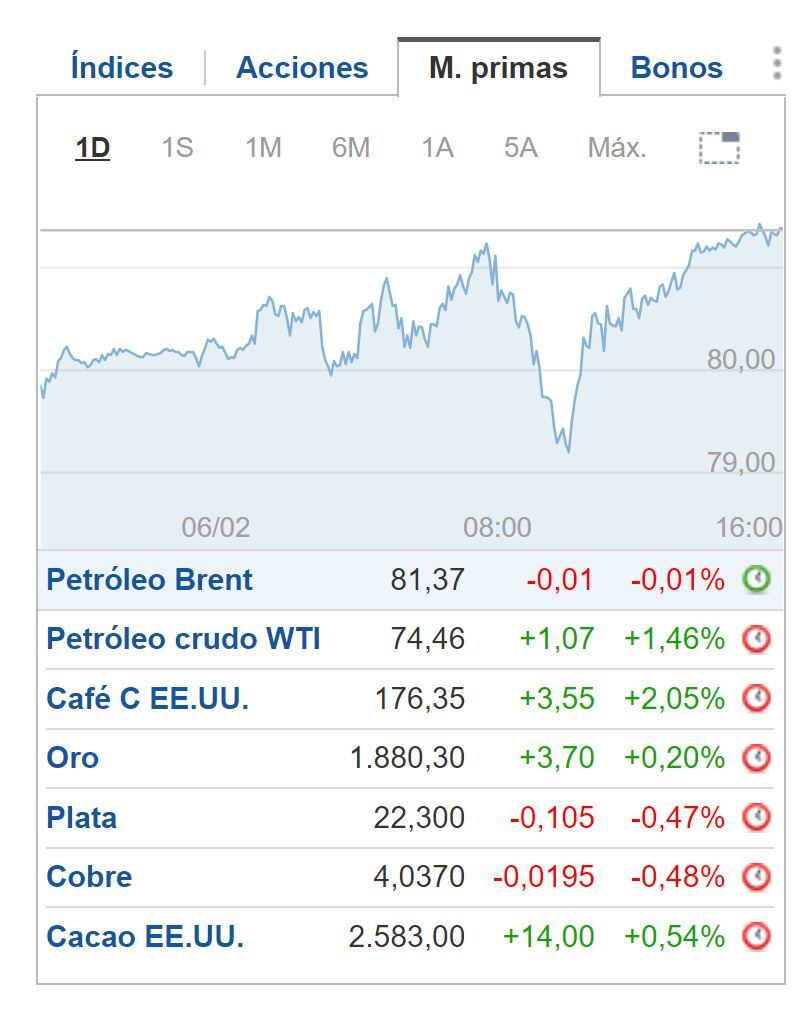Click the clock icon next to Petróleo crudo WTI
Screen dimensions: 804x1016
[755, 638]
